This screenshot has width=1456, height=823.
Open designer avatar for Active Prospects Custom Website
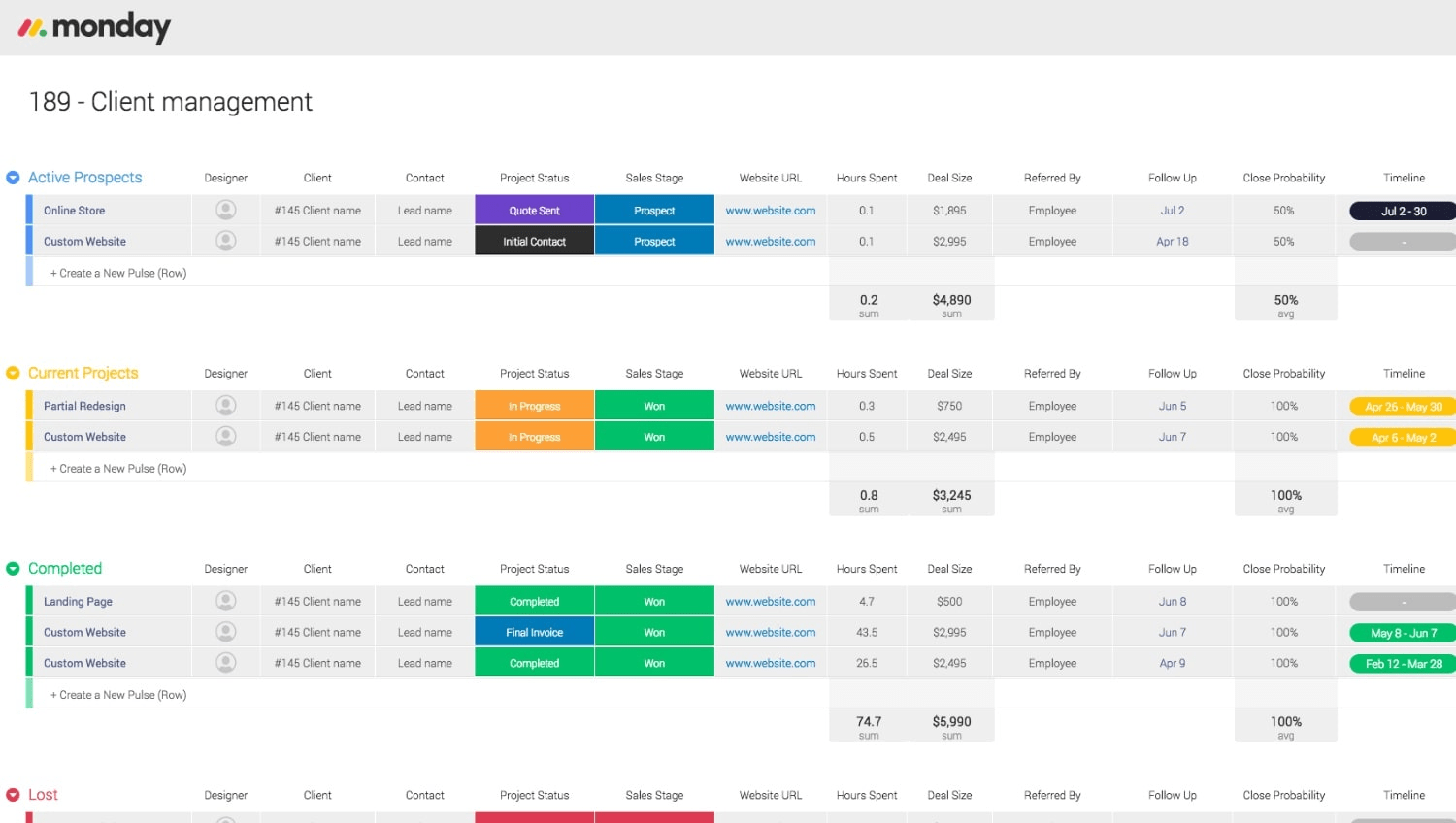[x=226, y=241]
